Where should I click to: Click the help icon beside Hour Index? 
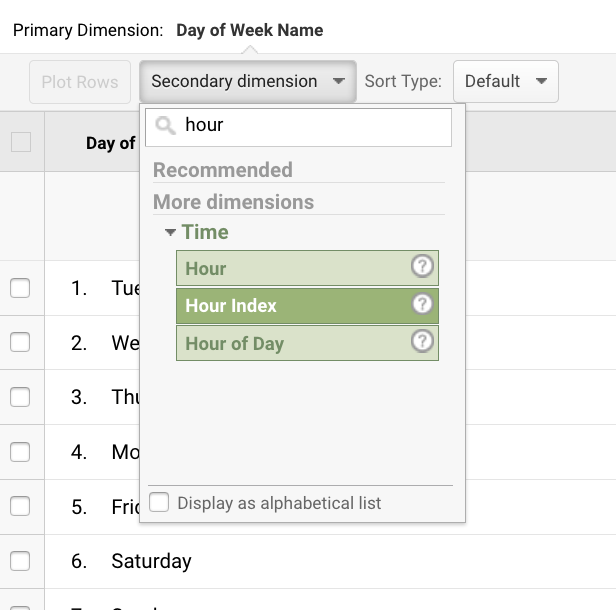tap(423, 305)
